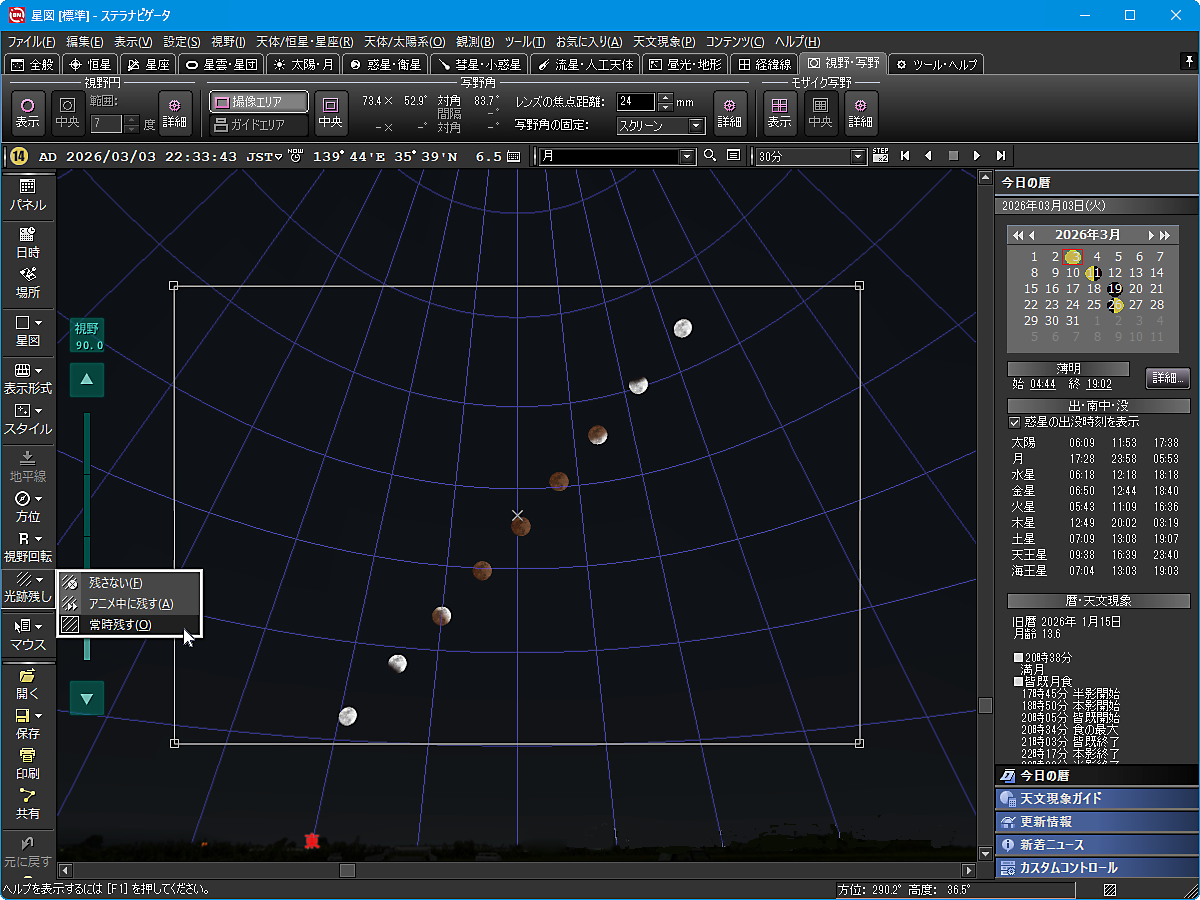The width and height of the screenshot is (1200, 900).
Task: Click the 開く open file icon
Action: (27, 683)
